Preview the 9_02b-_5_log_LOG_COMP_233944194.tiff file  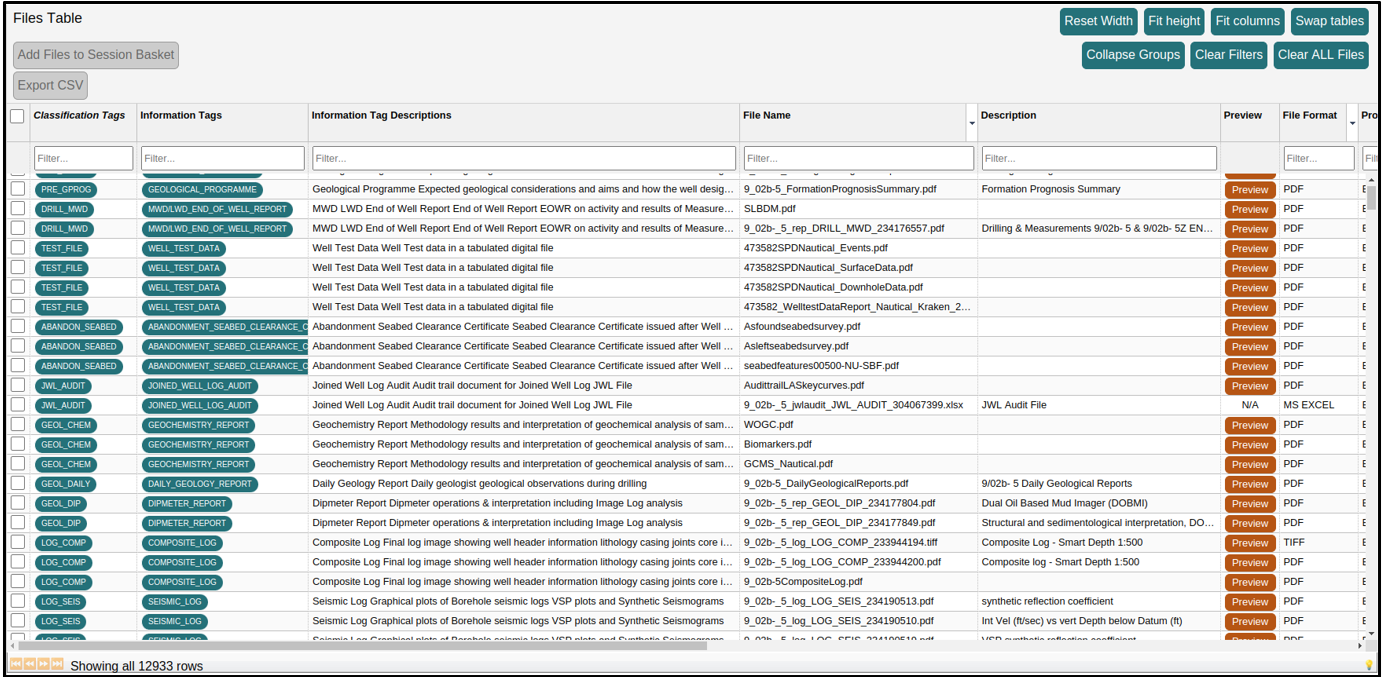(x=1249, y=543)
